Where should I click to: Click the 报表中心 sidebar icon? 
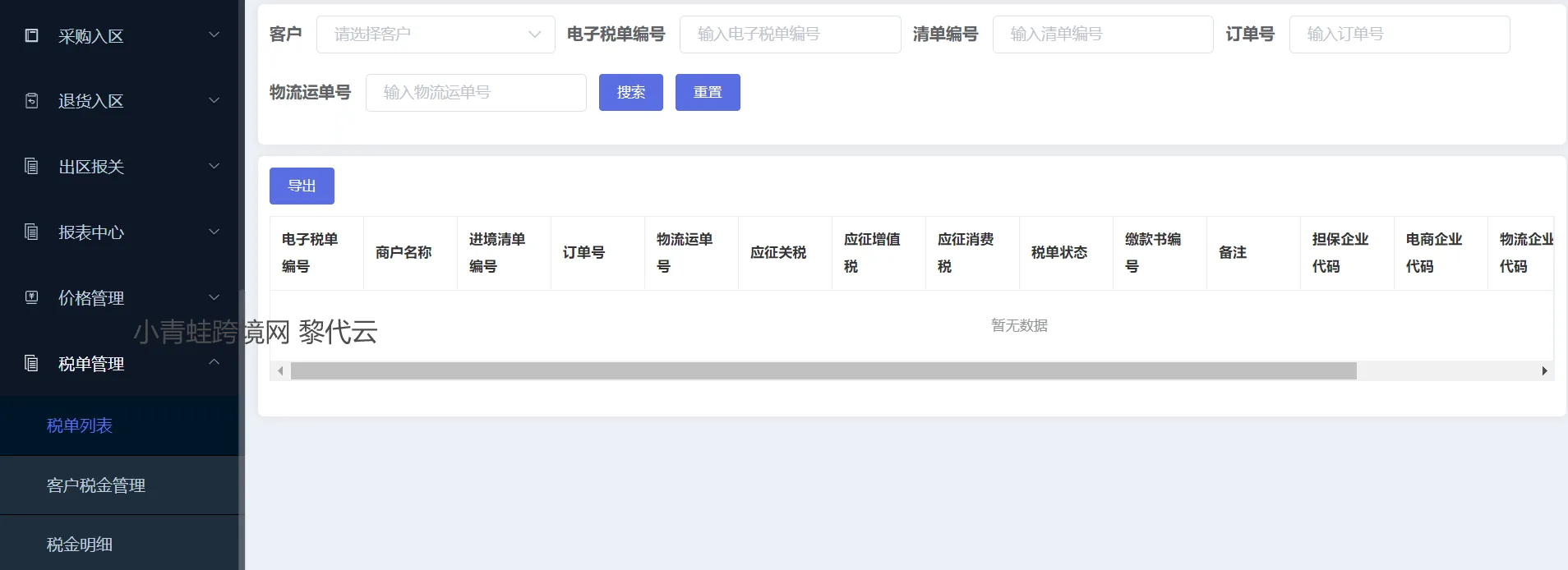[32, 232]
